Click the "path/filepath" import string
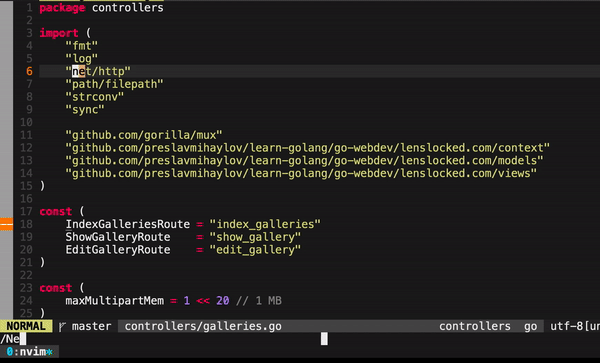600x363 pixels. point(114,84)
